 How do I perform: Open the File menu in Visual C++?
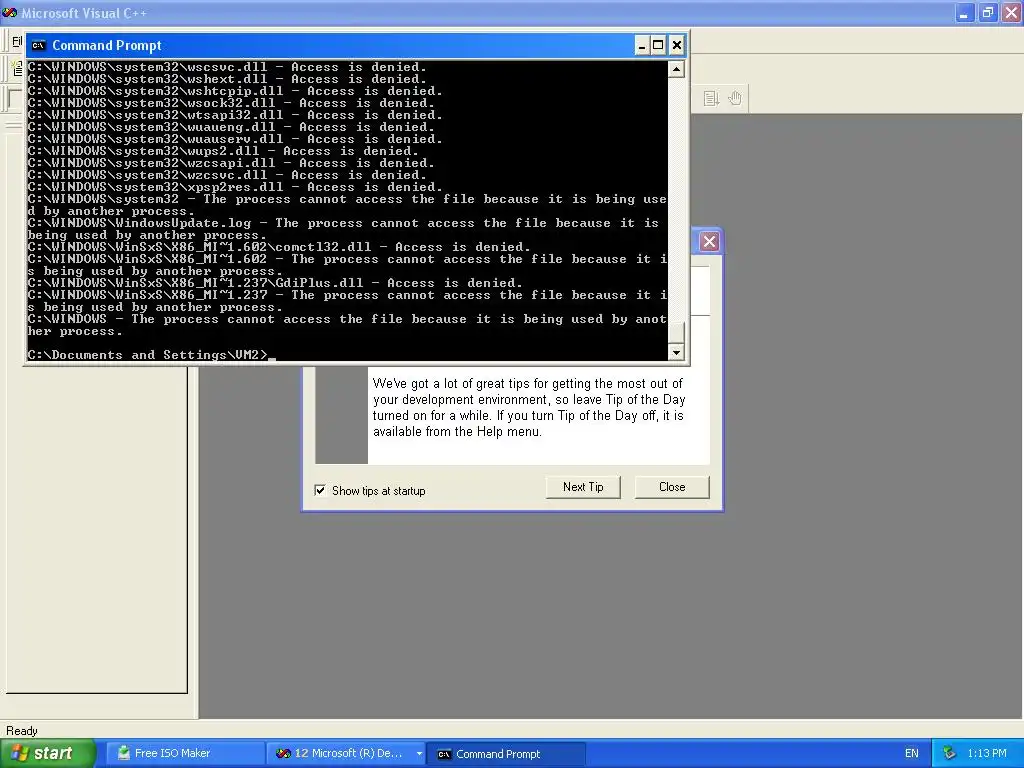(17, 41)
